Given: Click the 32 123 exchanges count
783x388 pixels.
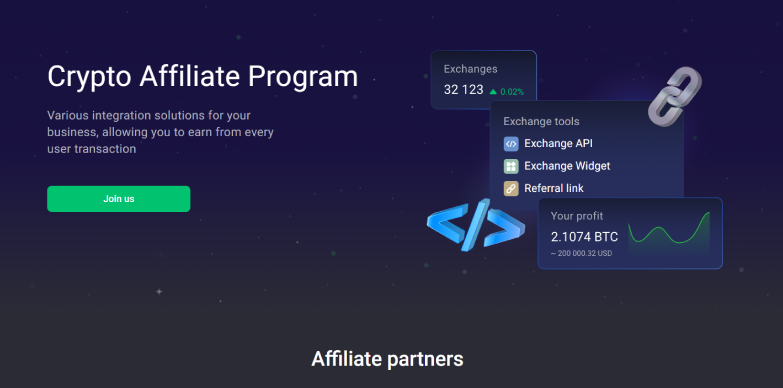Looking at the screenshot, I should click(x=463, y=90).
